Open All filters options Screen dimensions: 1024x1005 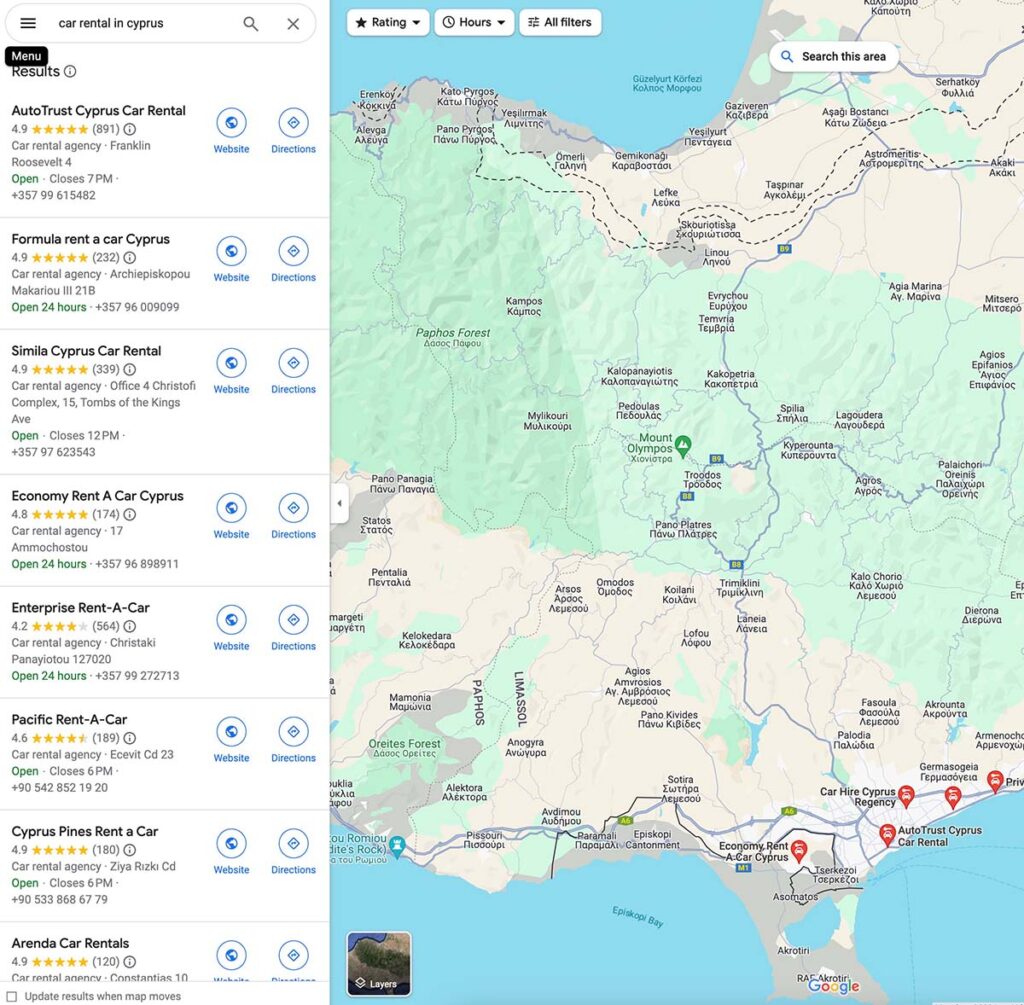[x=560, y=21]
